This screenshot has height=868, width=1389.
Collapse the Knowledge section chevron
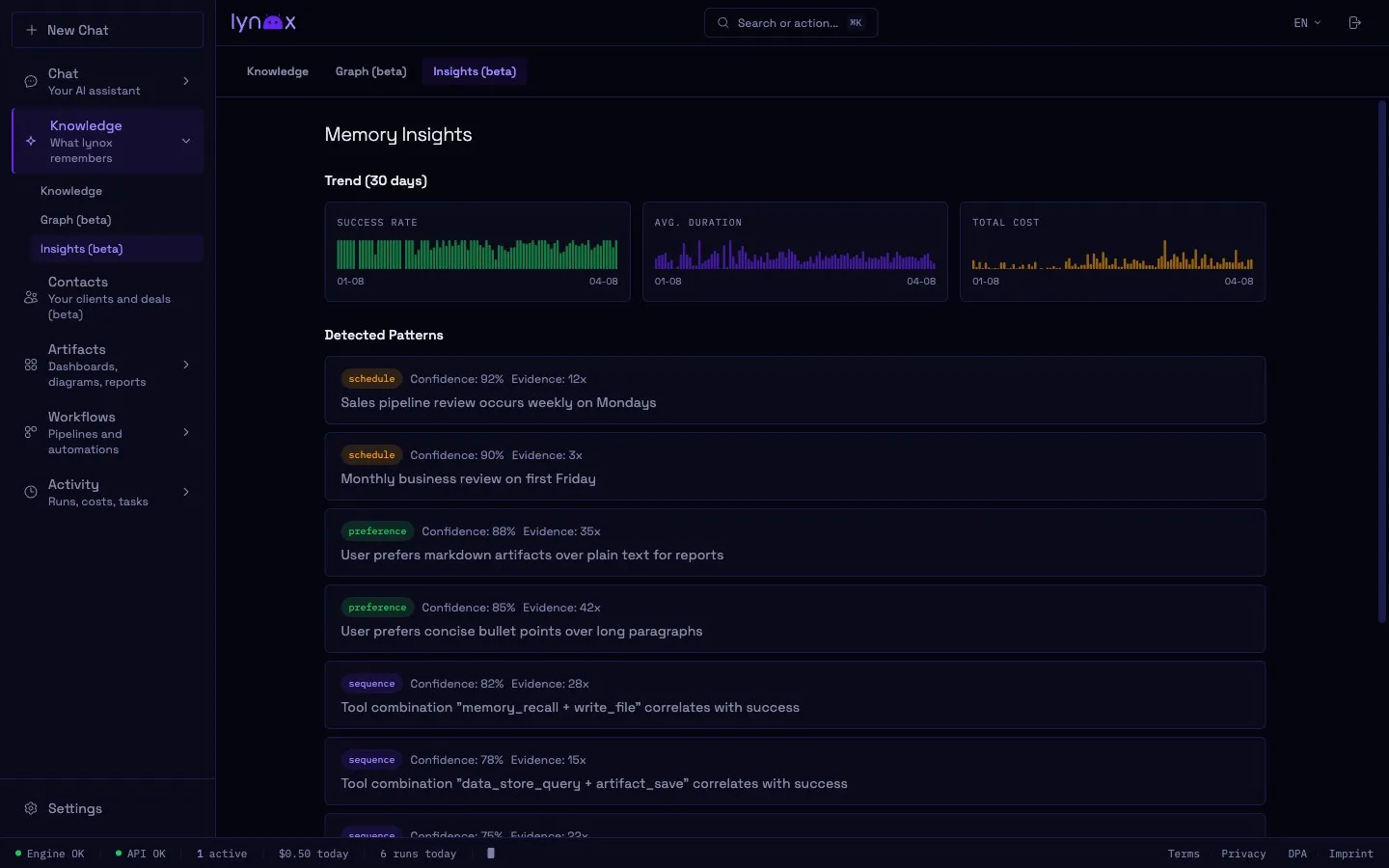click(186, 141)
